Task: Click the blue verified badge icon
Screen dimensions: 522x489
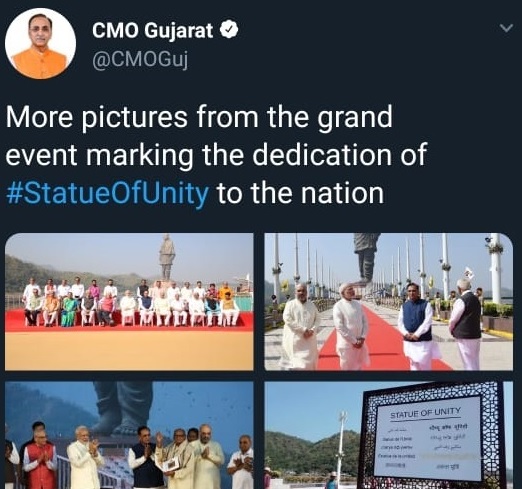Action: coord(229,30)
